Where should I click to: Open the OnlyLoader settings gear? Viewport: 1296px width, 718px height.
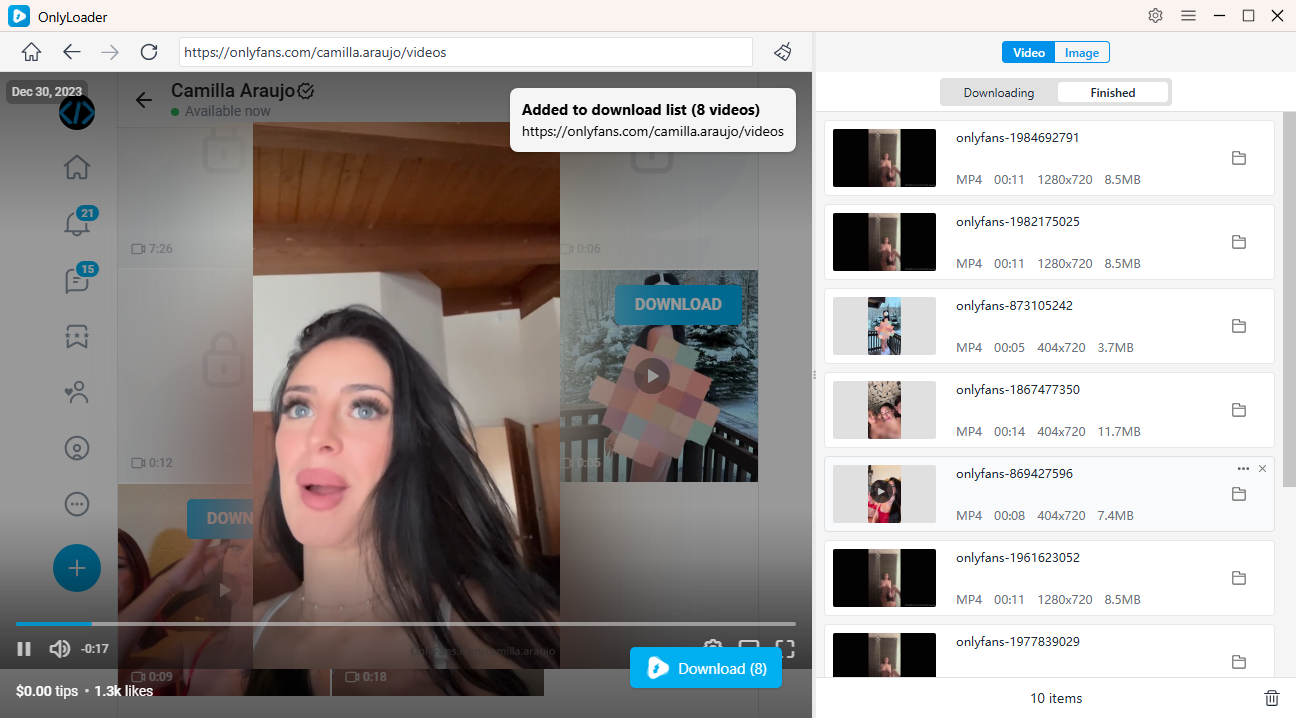click(x=1155, y=16)
